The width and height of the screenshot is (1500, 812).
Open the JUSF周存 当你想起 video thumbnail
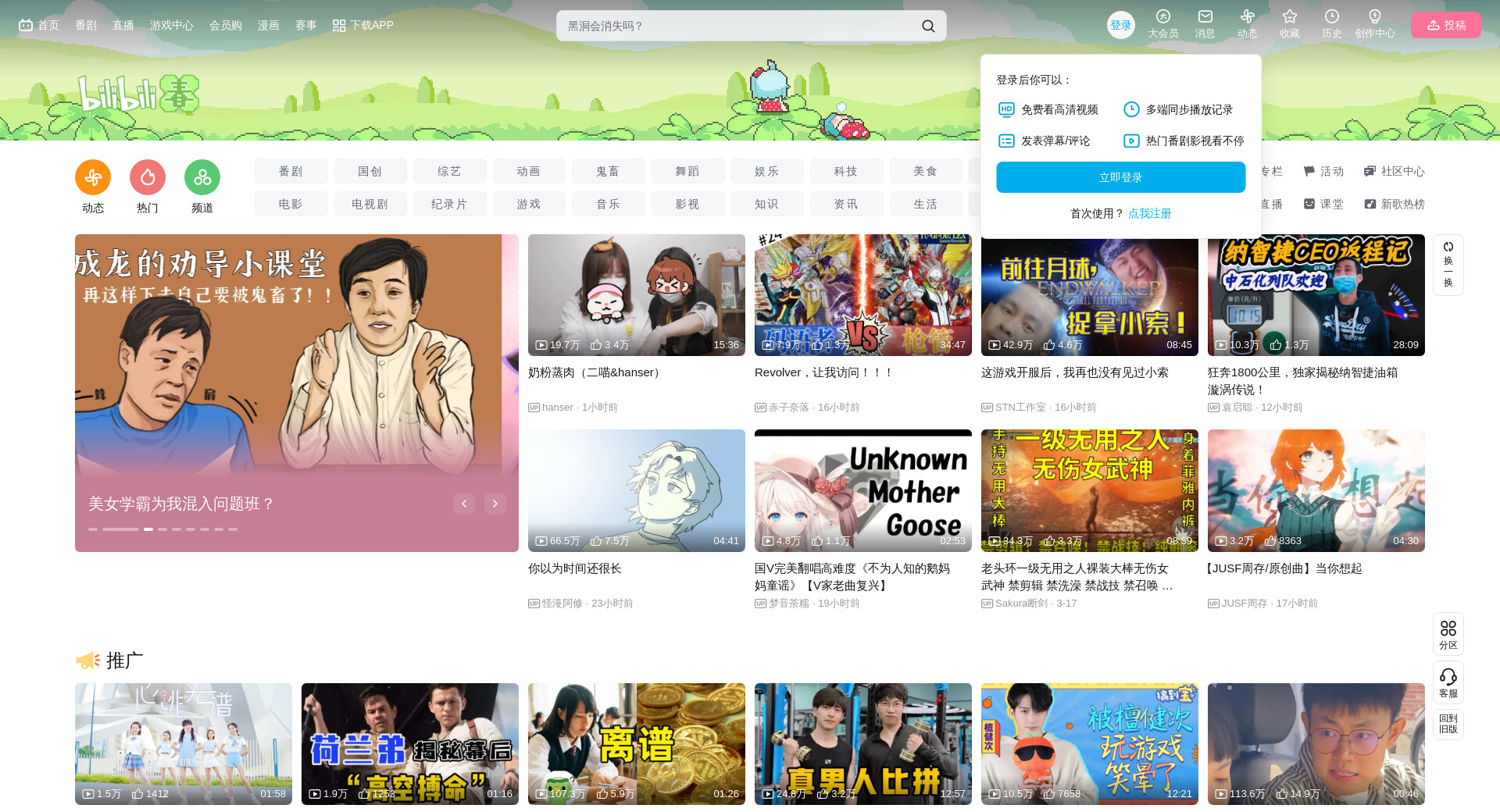(1316, 490)
